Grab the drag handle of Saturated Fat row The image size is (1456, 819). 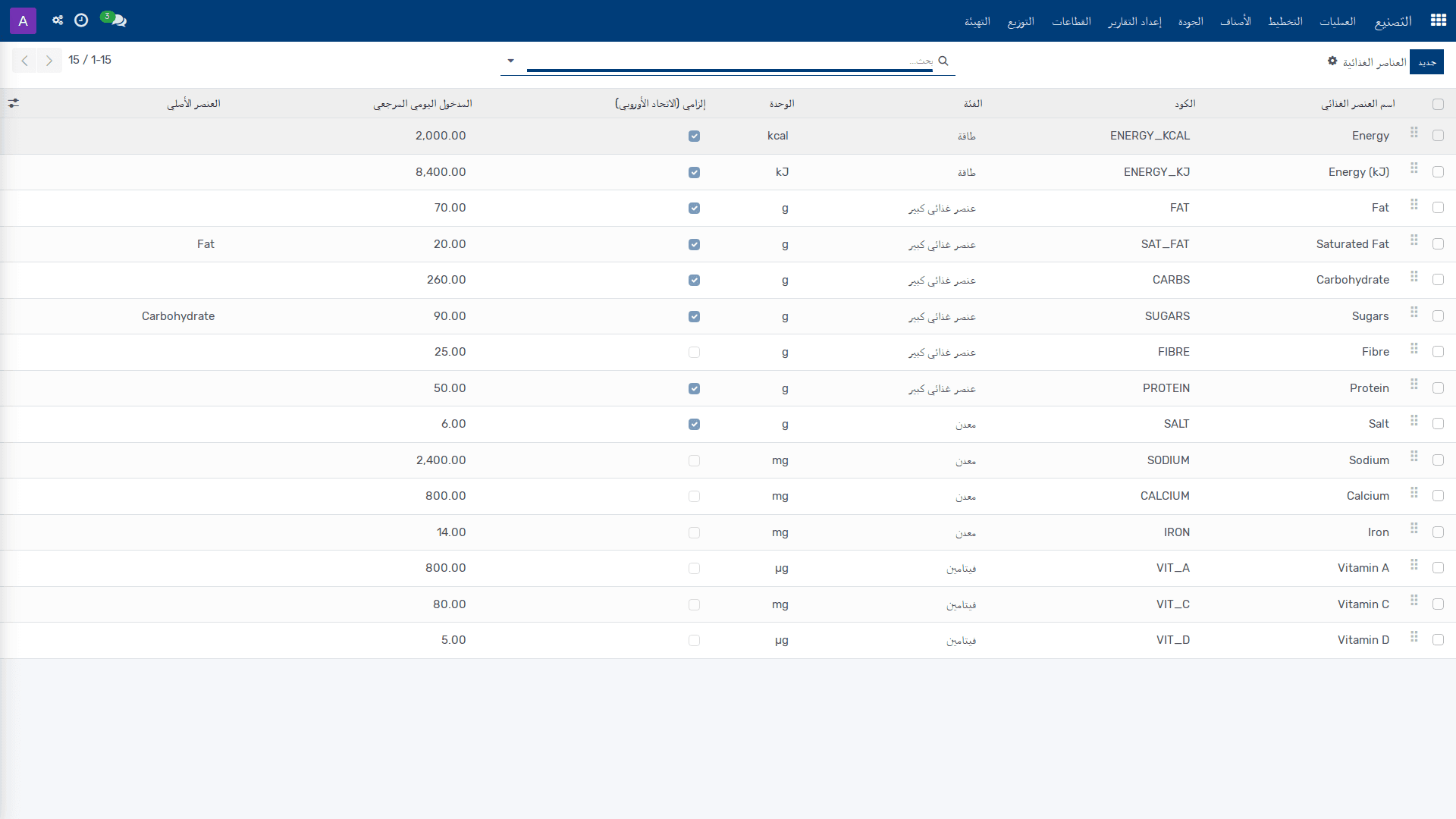pos(1414,240)
